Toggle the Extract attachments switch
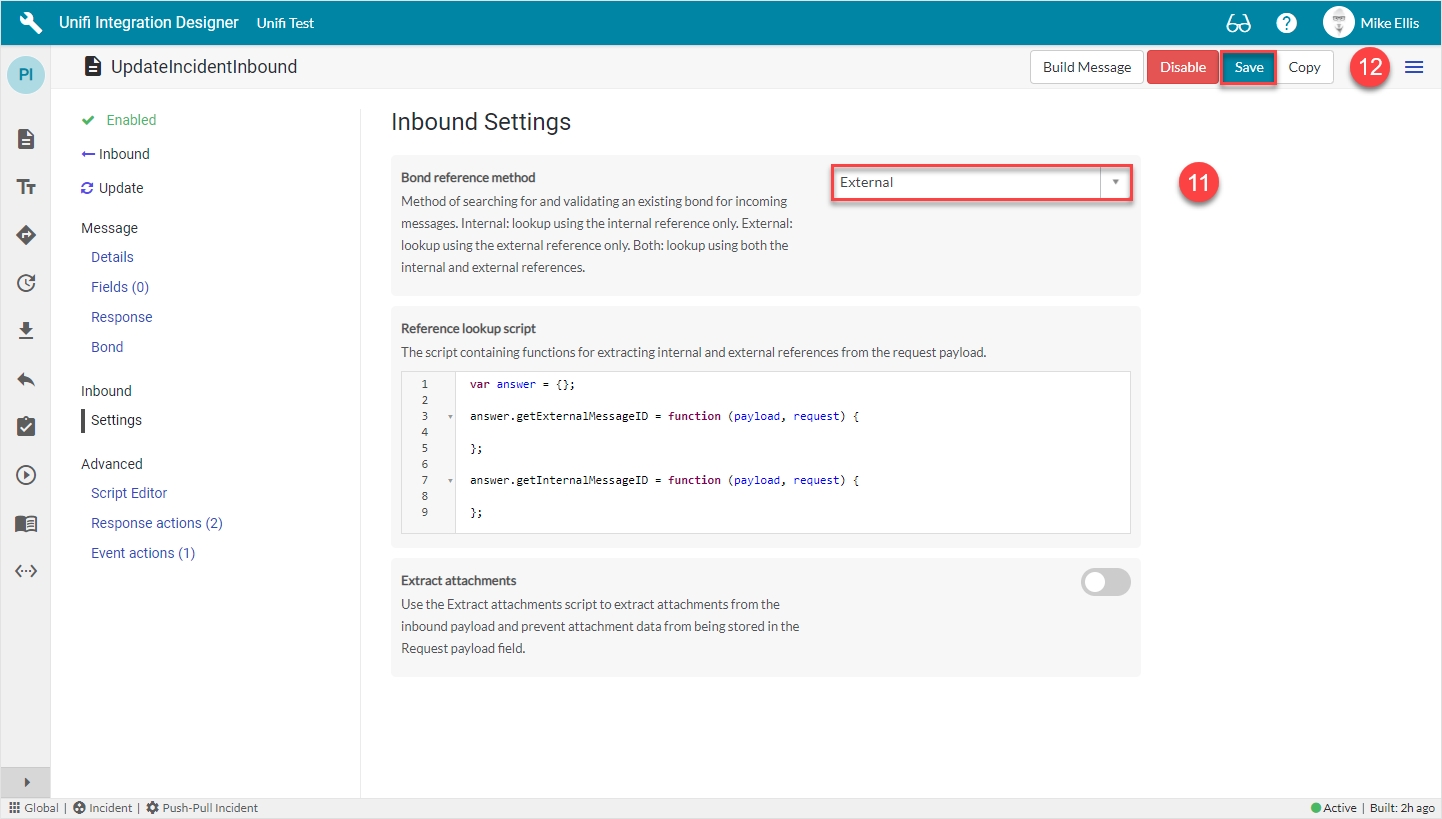Image resolution: width=1442 pixels, height=819 pixels. click(1105, 582)
